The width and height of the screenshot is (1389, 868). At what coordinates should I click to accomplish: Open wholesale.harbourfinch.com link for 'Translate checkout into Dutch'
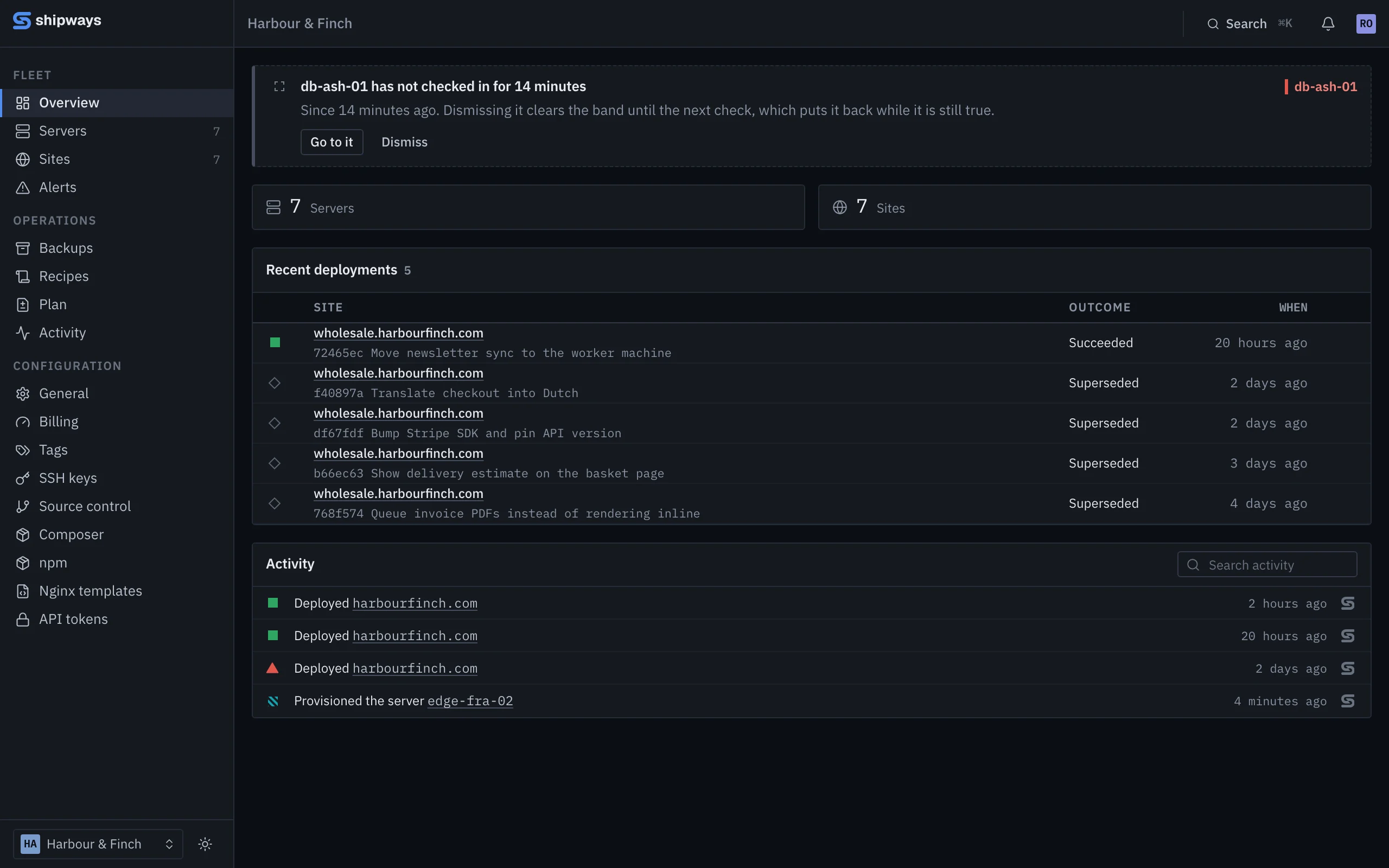point(398,373)
